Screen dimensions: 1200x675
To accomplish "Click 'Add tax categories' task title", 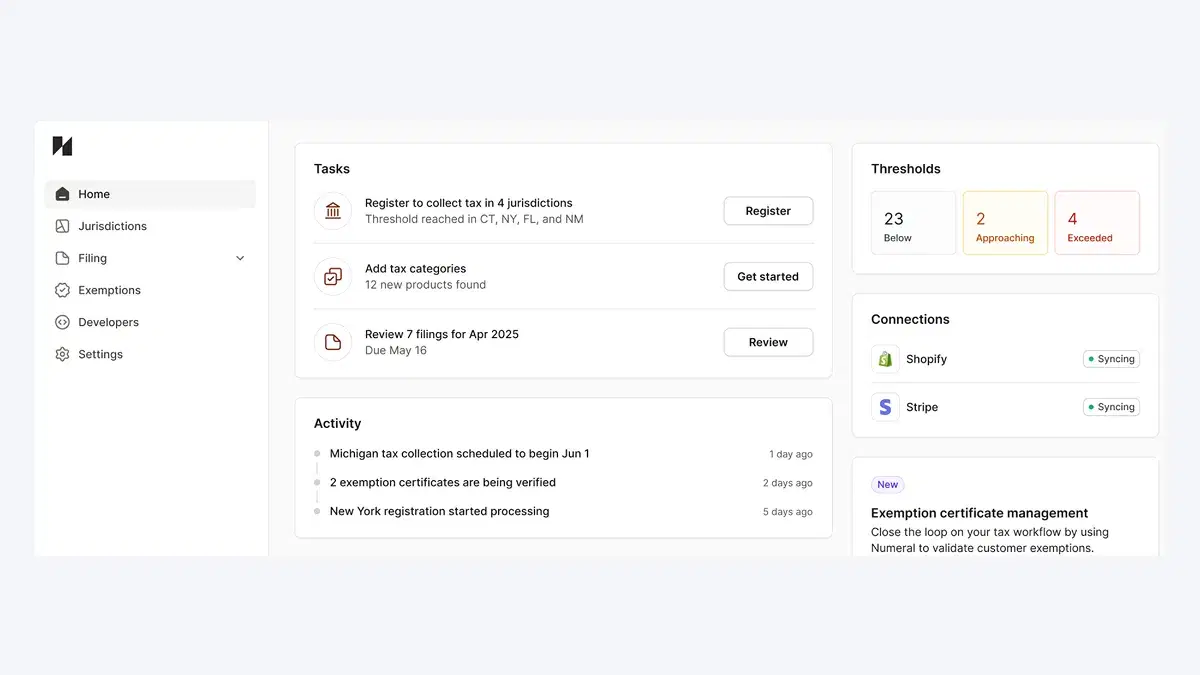I will pyautogui.click(x=415, y=268).
